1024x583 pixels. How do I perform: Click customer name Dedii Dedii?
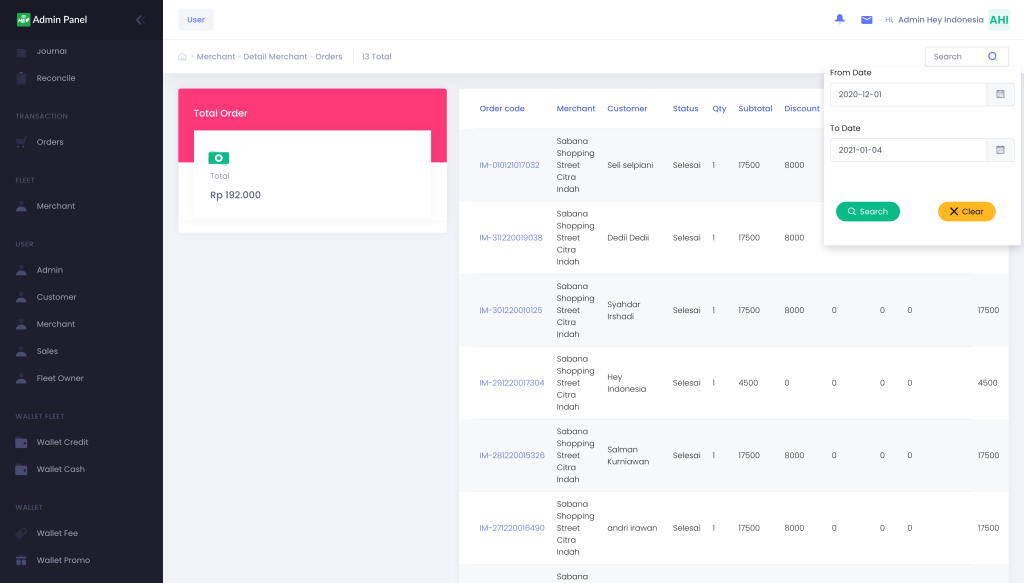click(x=628, y=238)
